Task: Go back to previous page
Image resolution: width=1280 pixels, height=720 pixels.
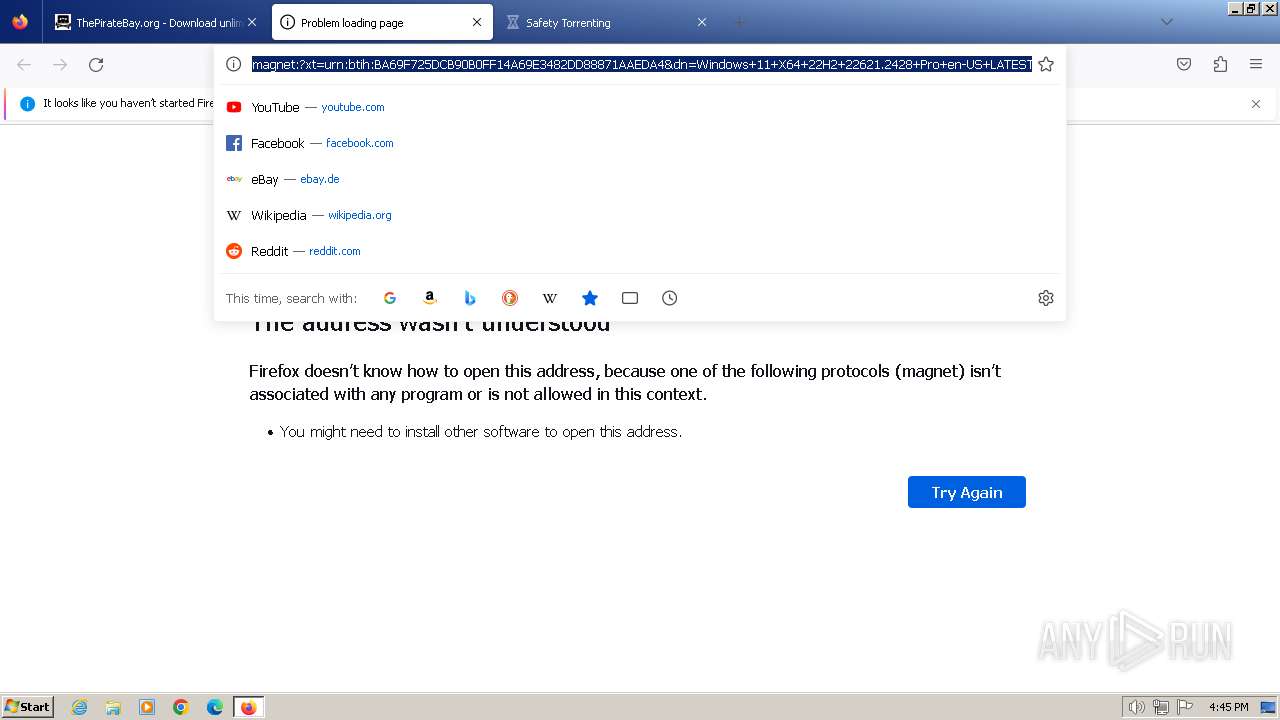Action: click(x=24, y=64)
